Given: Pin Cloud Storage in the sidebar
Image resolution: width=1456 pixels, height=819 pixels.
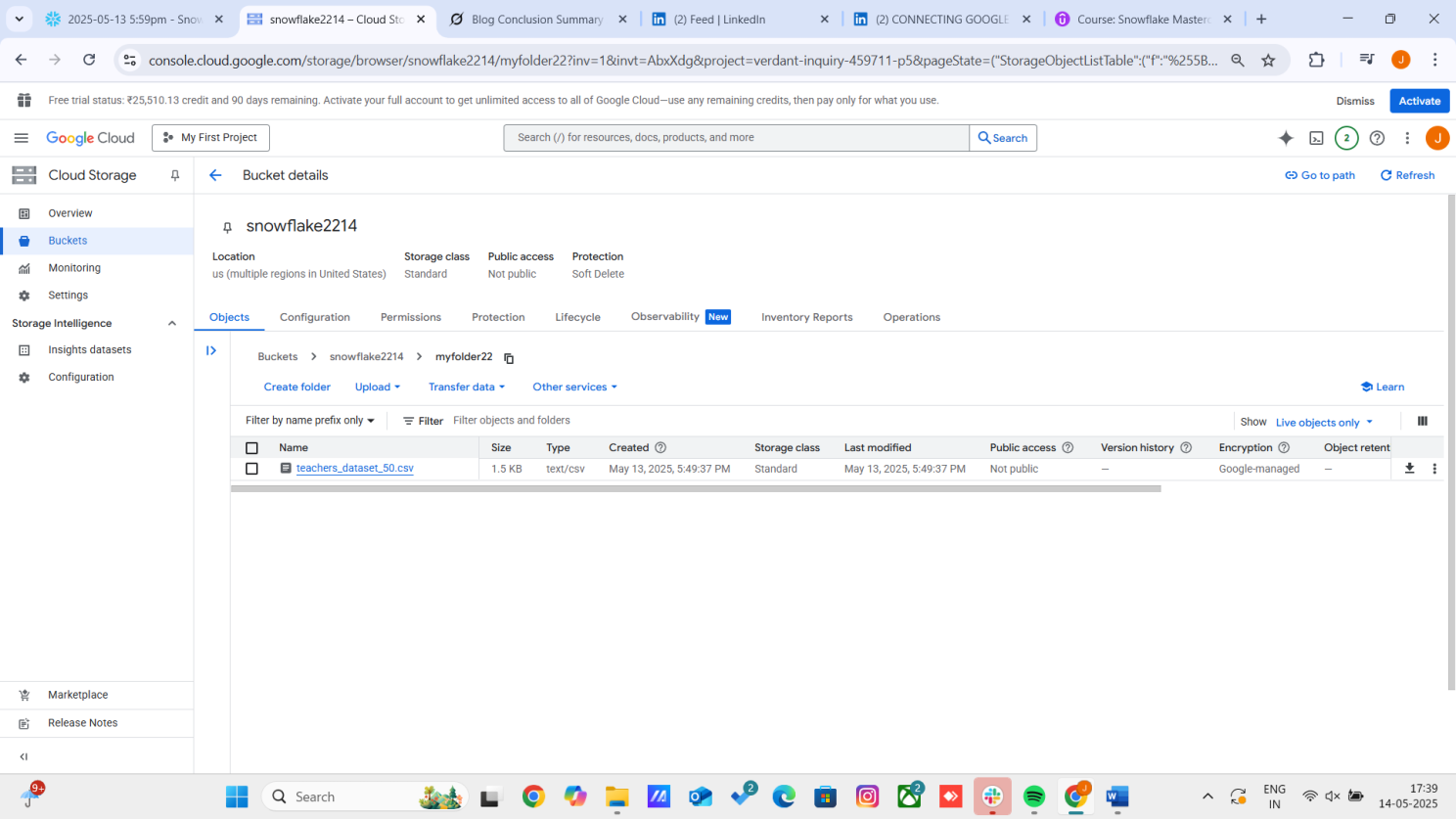Looking at the screenshot, I should 175,175.
